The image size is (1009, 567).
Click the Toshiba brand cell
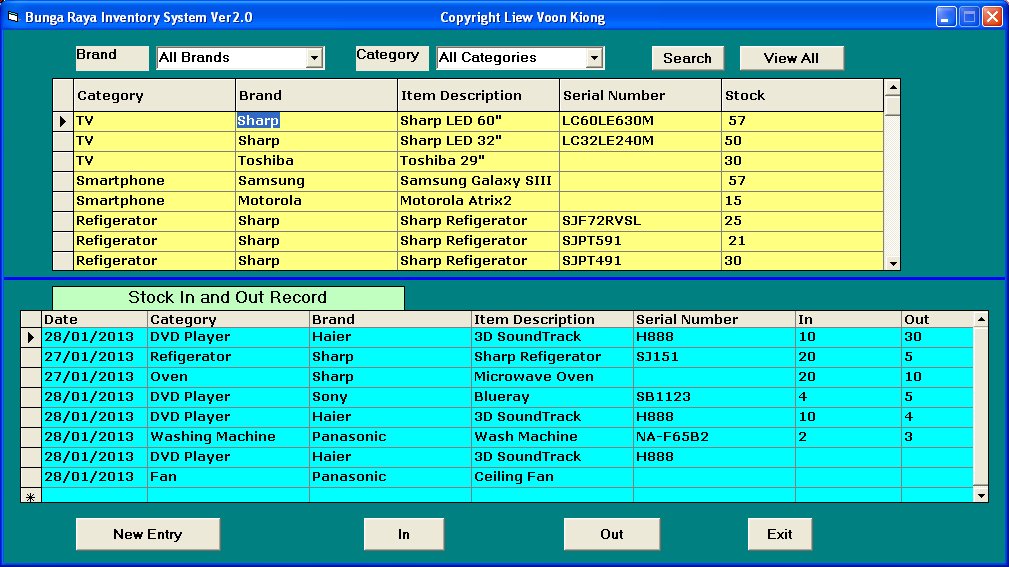click(316, 161)
